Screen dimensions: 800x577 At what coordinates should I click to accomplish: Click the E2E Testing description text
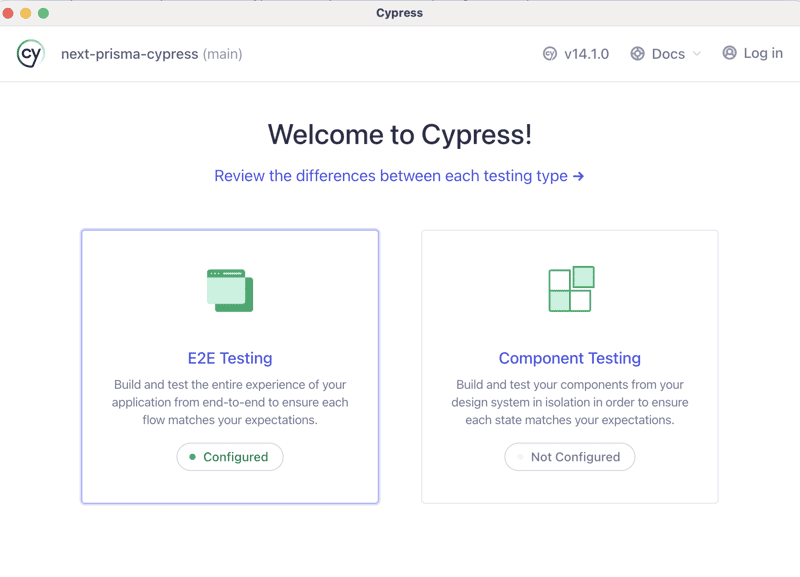coord(230,402)
